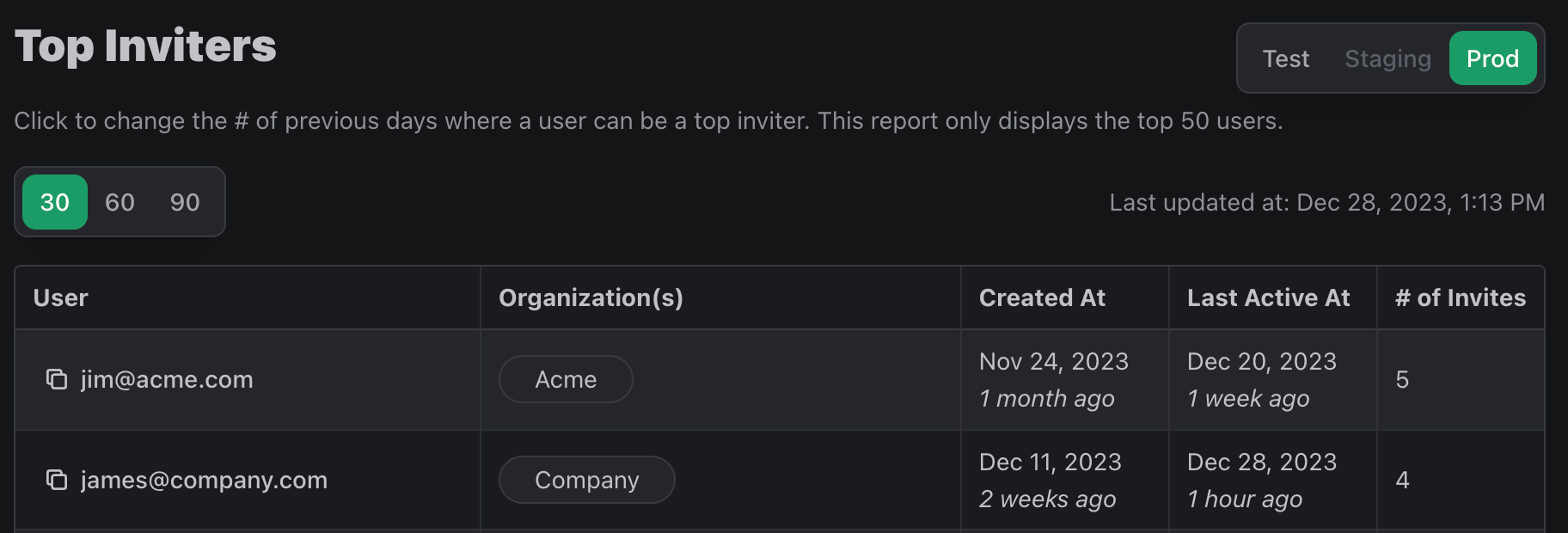Copy the jim@acme.com email address icon
The height and width of the screenshot is (533, 1568).
(57, 379)
